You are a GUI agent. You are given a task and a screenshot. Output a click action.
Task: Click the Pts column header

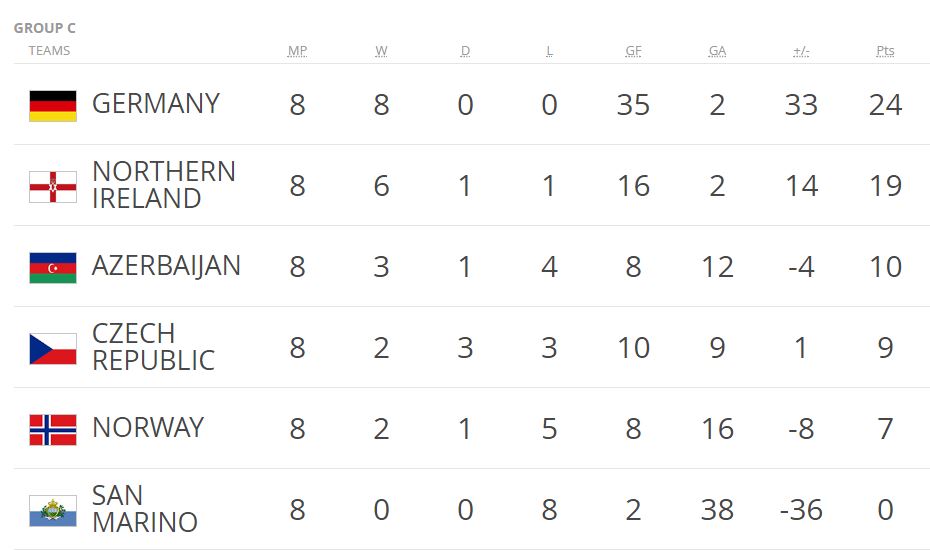886,51
